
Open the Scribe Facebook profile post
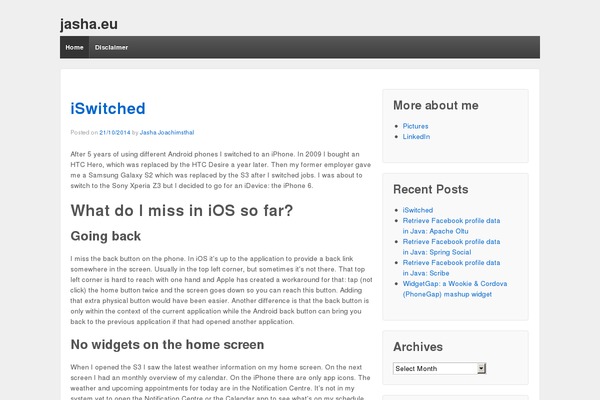tap(452, 268)
